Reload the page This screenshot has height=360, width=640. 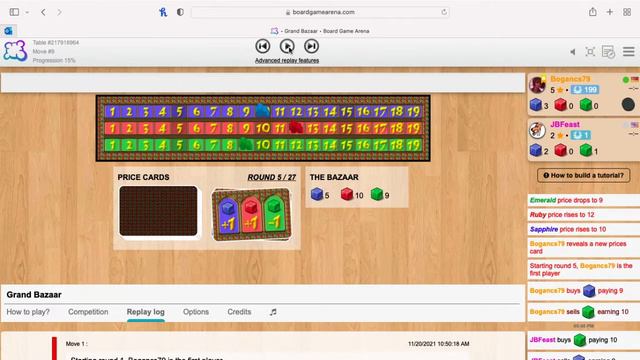pos(444,12)
